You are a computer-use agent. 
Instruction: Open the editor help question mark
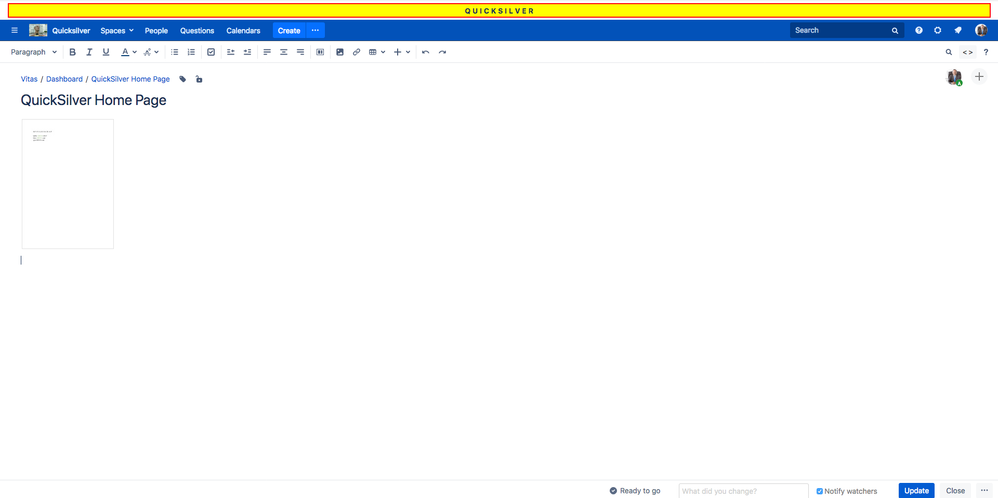[x=986, y=52]
